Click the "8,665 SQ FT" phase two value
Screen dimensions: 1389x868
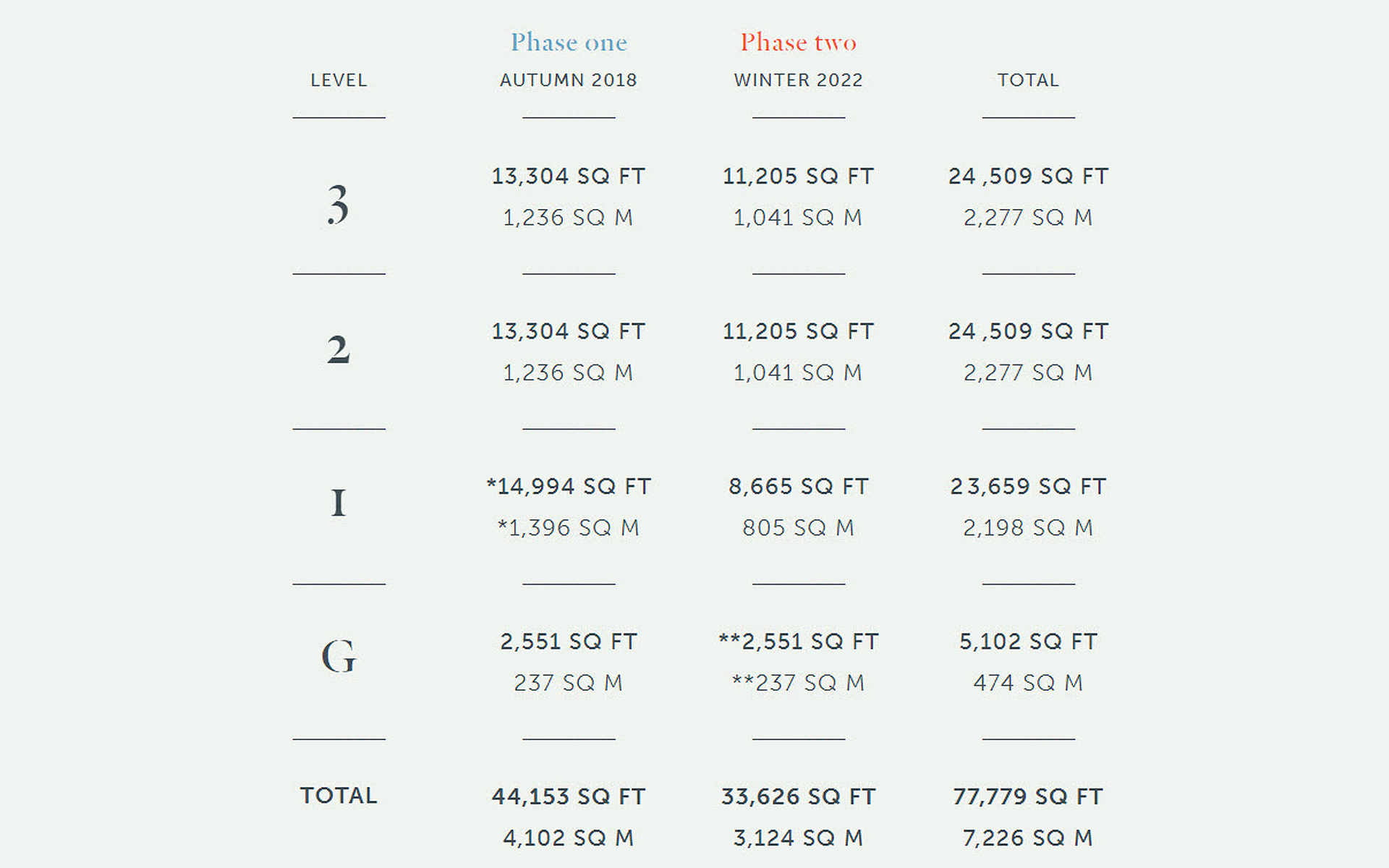798,487
